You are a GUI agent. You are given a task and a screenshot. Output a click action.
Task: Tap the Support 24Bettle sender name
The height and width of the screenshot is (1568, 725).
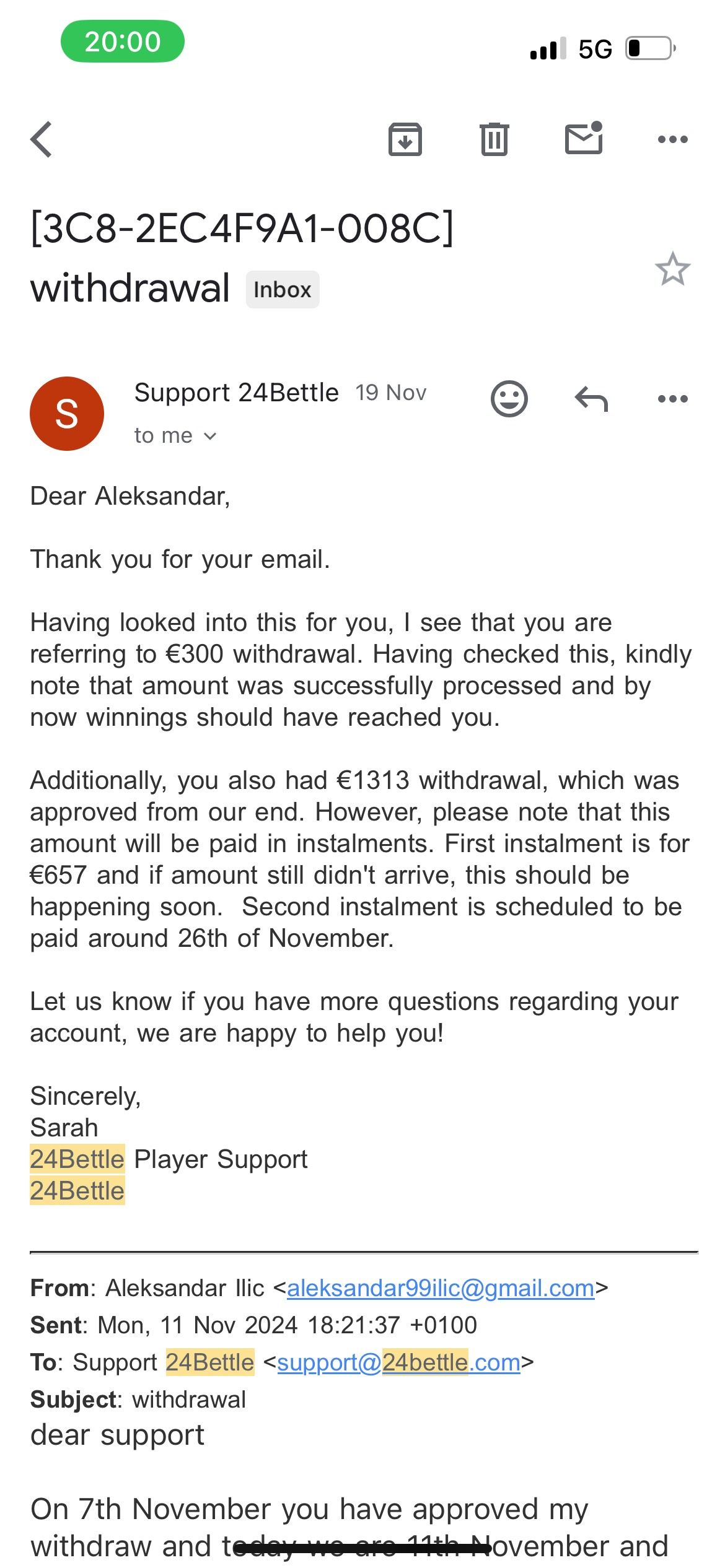(x=237, y=393)
